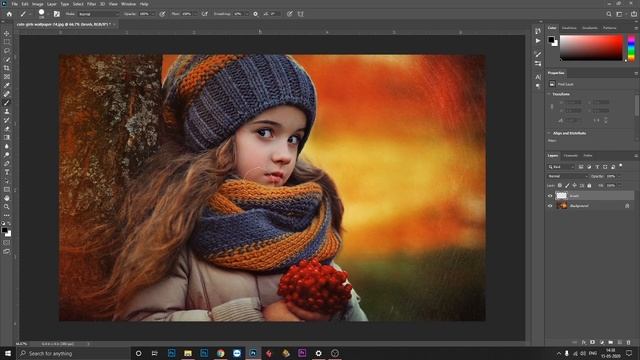Select the Clone Stamp tool
This screenshot has width=640, height=360.
pyautogui.click(x=7, y=111)
